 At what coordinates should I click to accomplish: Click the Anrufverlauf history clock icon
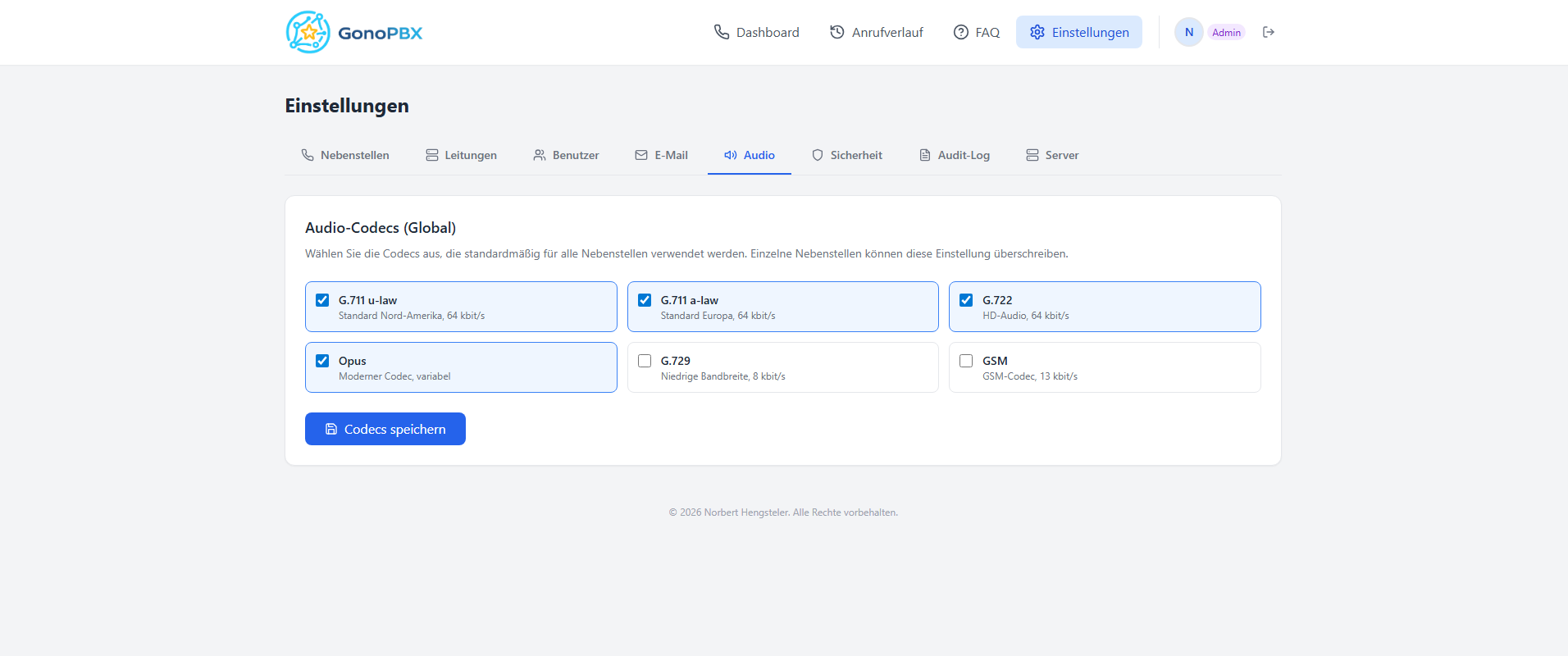pos(837,32)
